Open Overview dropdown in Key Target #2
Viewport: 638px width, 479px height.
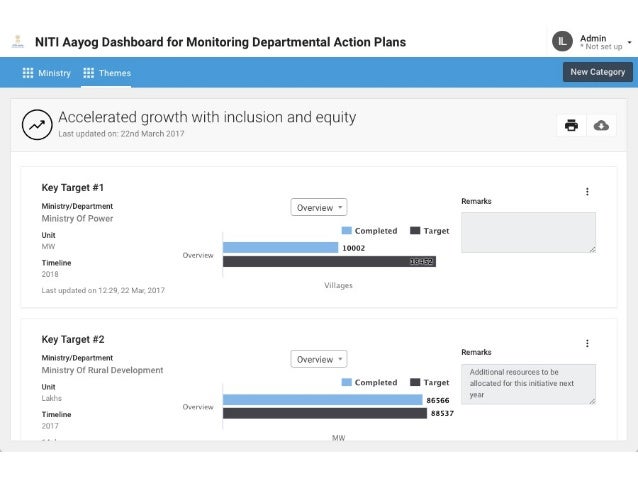pos(319,359)
